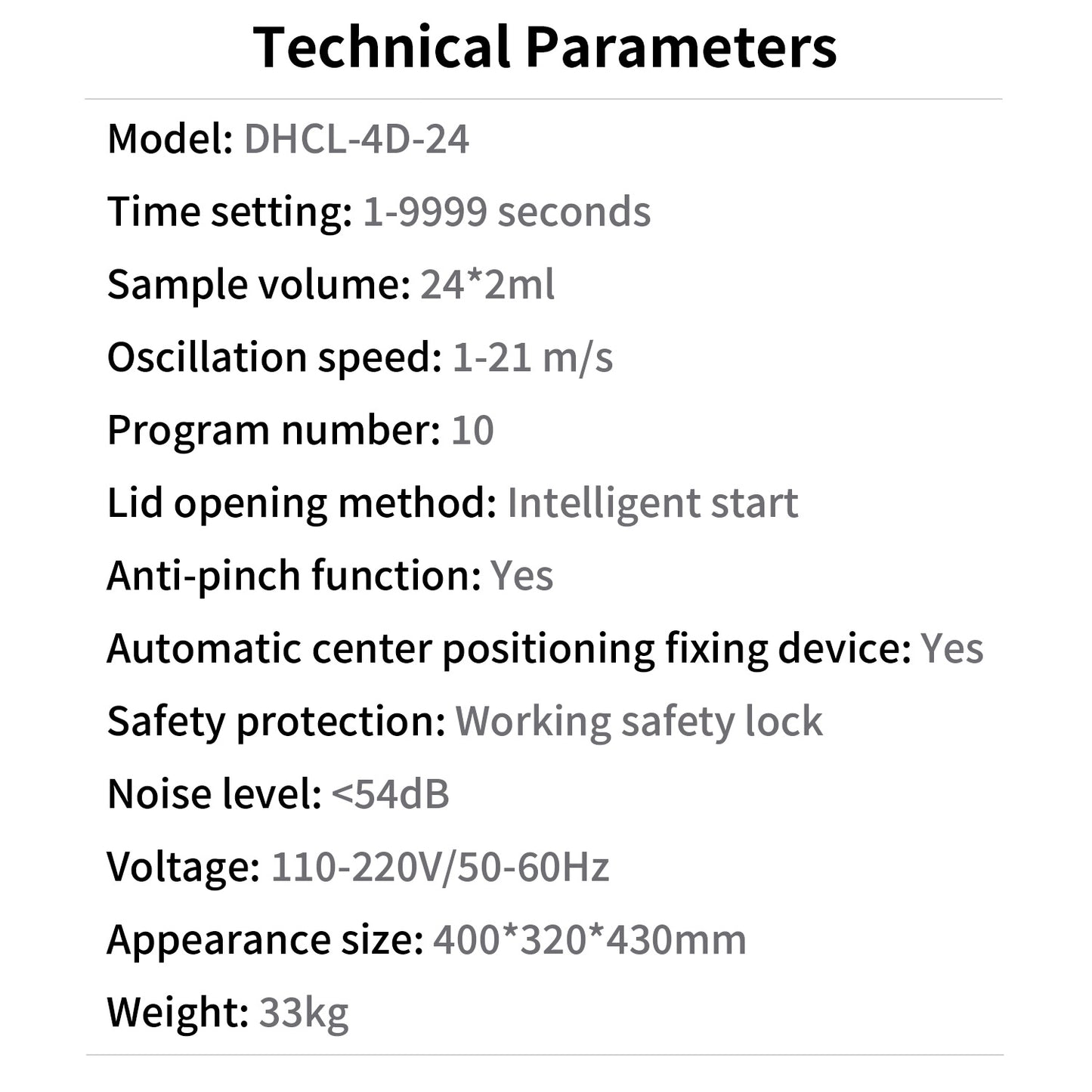Select the 400*320*430mm appearance size value
The width and height of the screenshot is (1092, 1092).
click(x=589, y=940)
